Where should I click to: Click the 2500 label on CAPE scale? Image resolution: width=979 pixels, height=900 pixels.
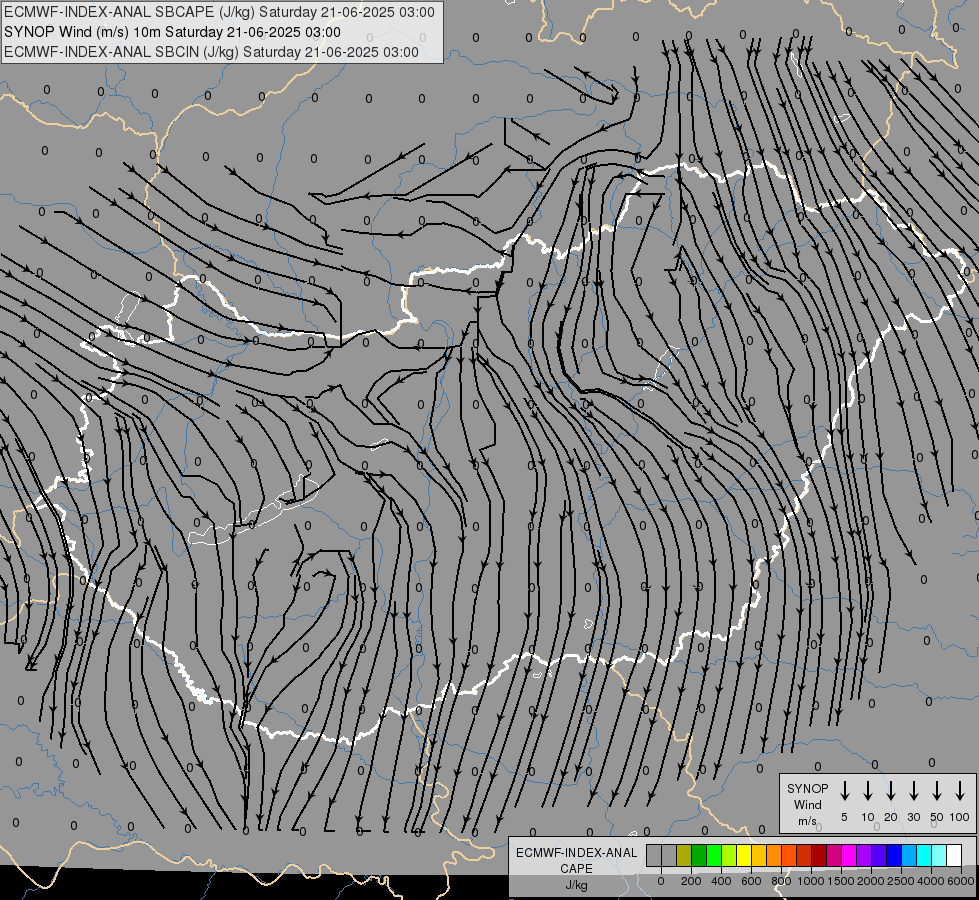901,881
